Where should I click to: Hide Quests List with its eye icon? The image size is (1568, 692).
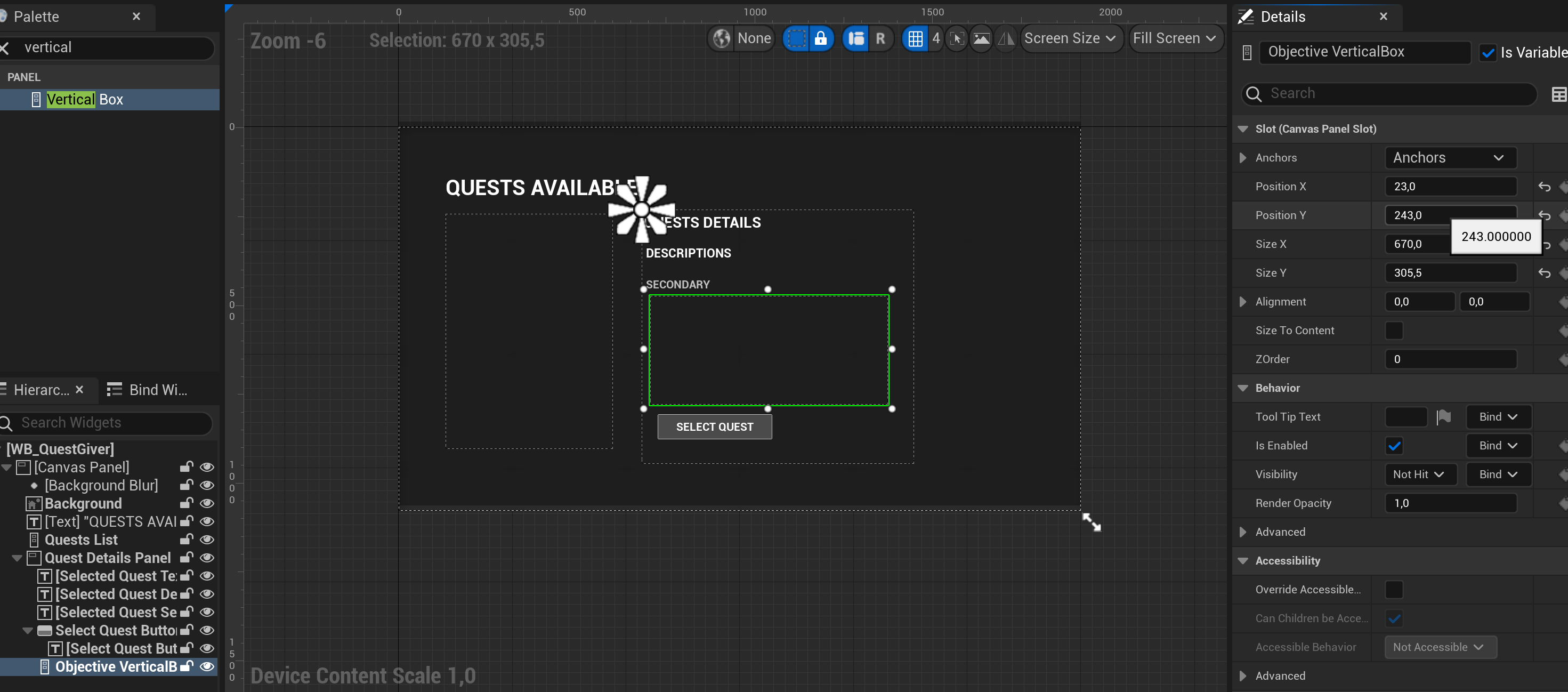[207, 540]
